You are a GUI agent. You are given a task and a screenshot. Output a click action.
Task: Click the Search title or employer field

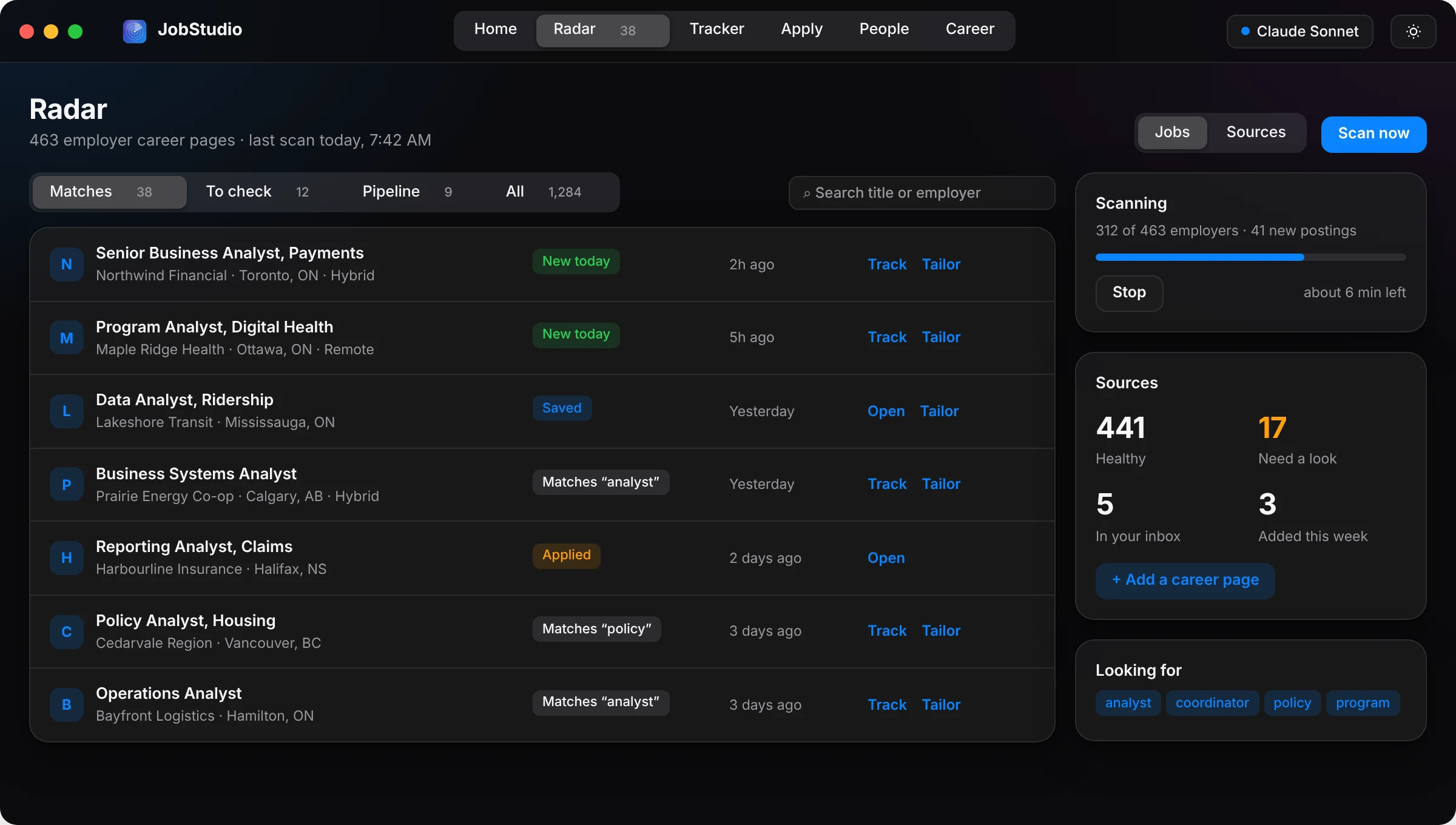[x=922, y=193]
